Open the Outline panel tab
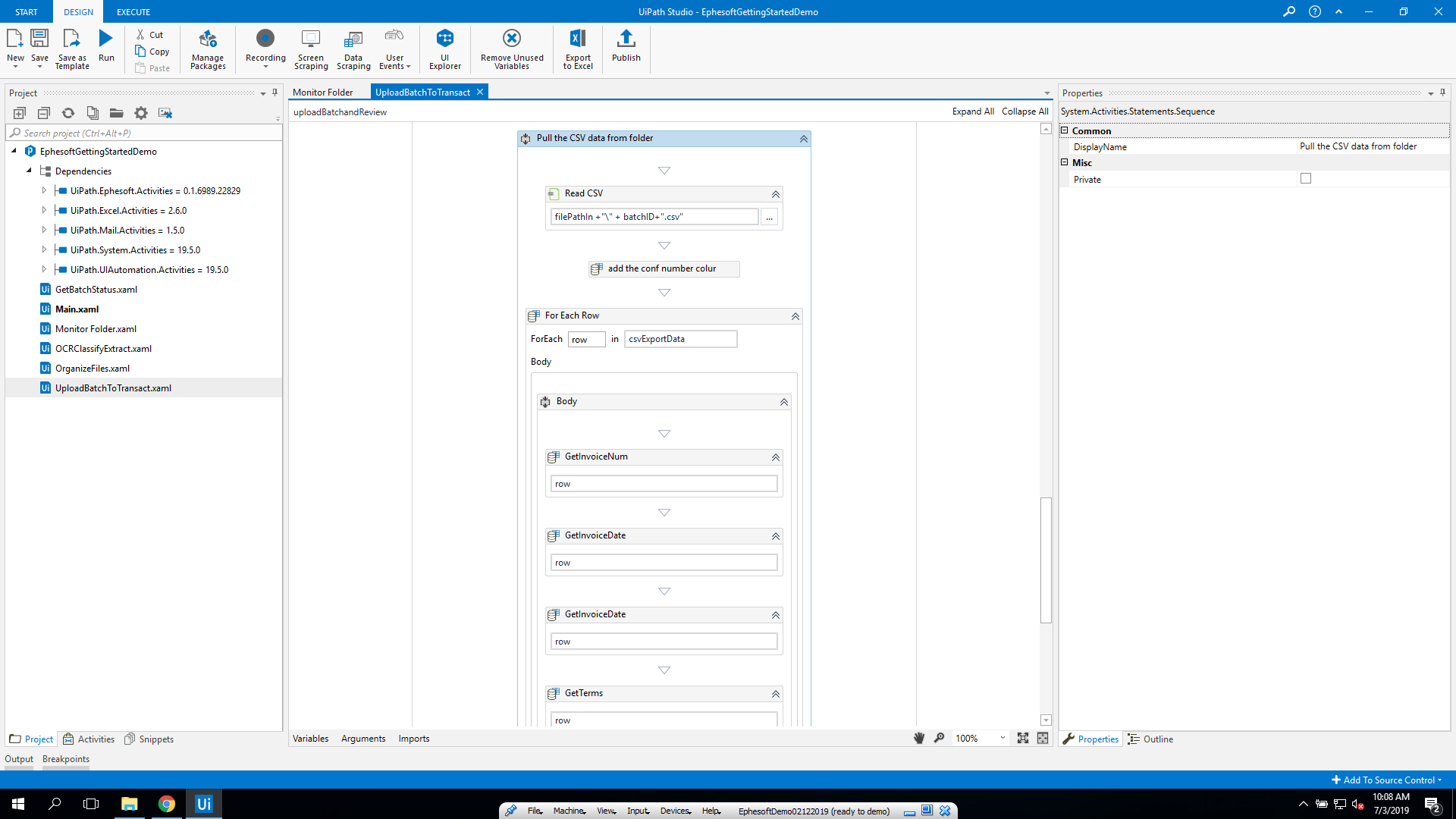Image resolution: width=1456 pixels, height=819 pixels. (x=1150, y=739)
